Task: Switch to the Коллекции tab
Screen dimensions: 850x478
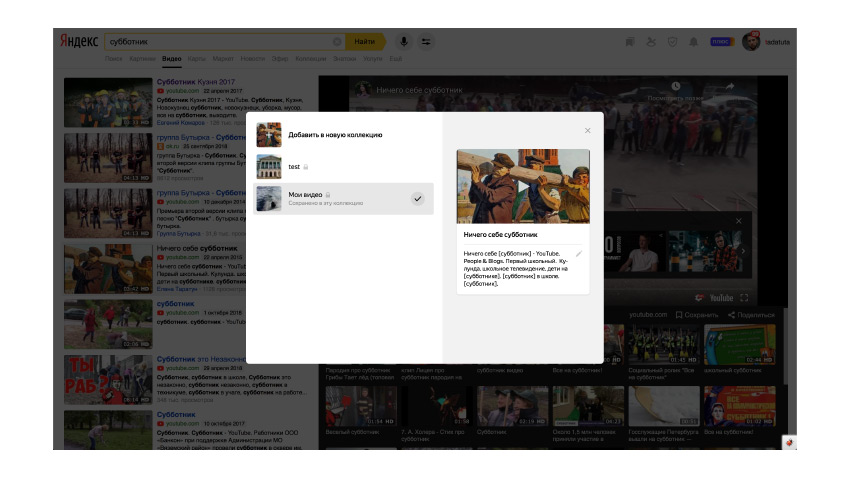Action: pos(311,59)
